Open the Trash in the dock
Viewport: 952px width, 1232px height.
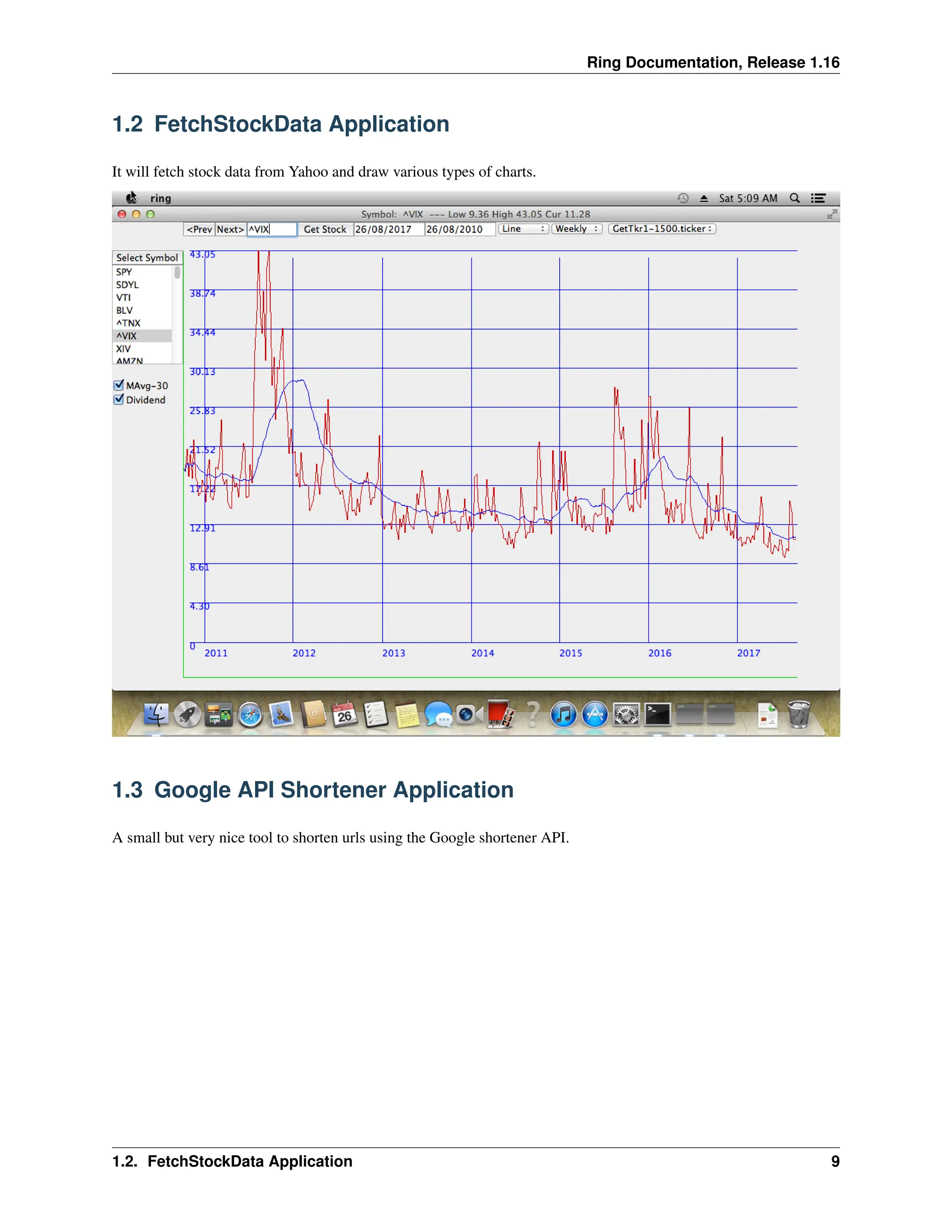click(x=799, y=714)
